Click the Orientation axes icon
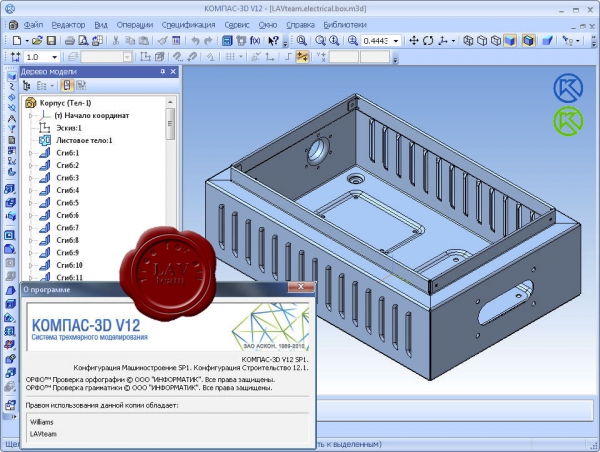This screenshot has height=452, width=600. click(443, 41)
